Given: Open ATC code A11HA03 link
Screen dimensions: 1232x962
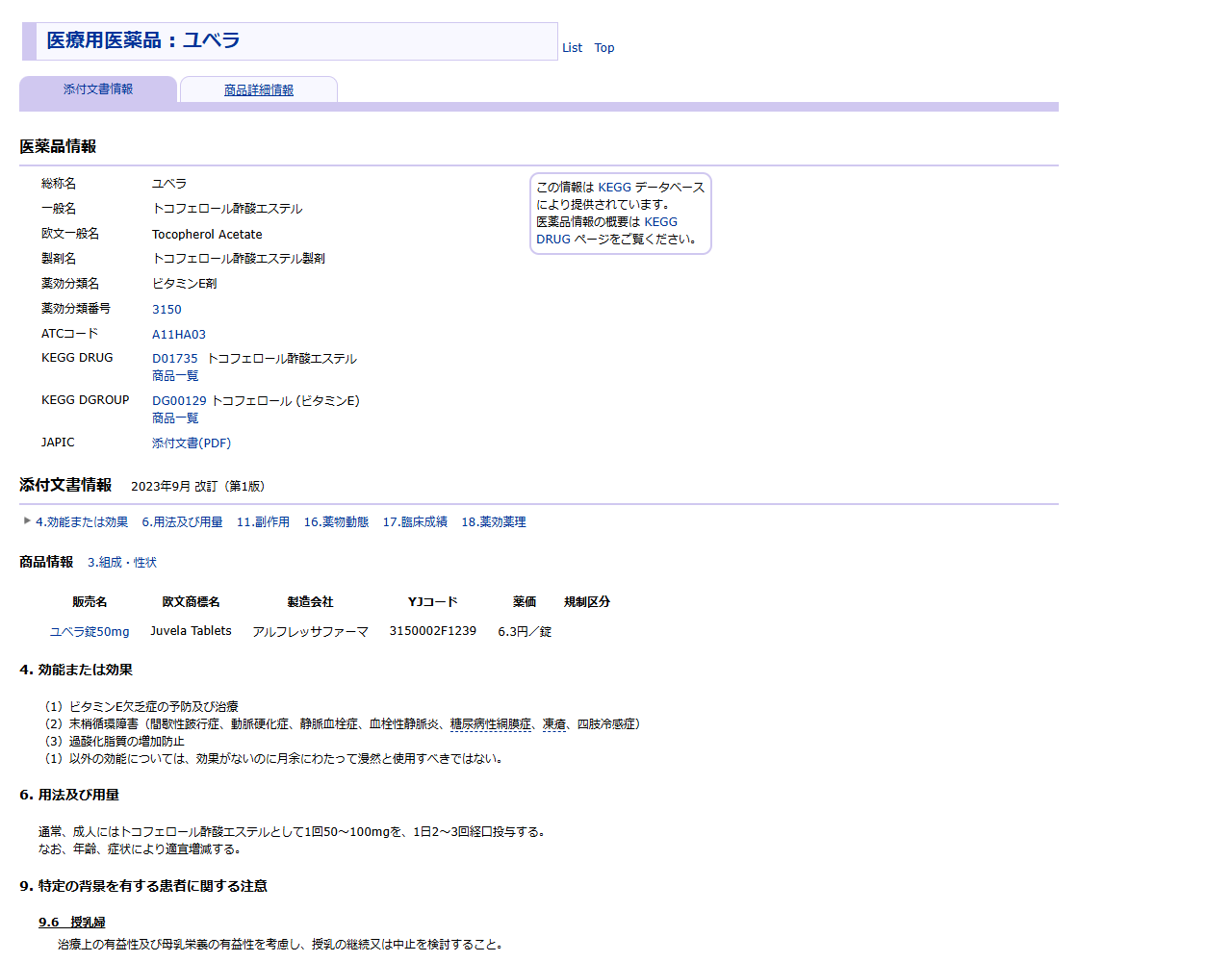Looking at the screenshot, I should (x=179, y=334).
